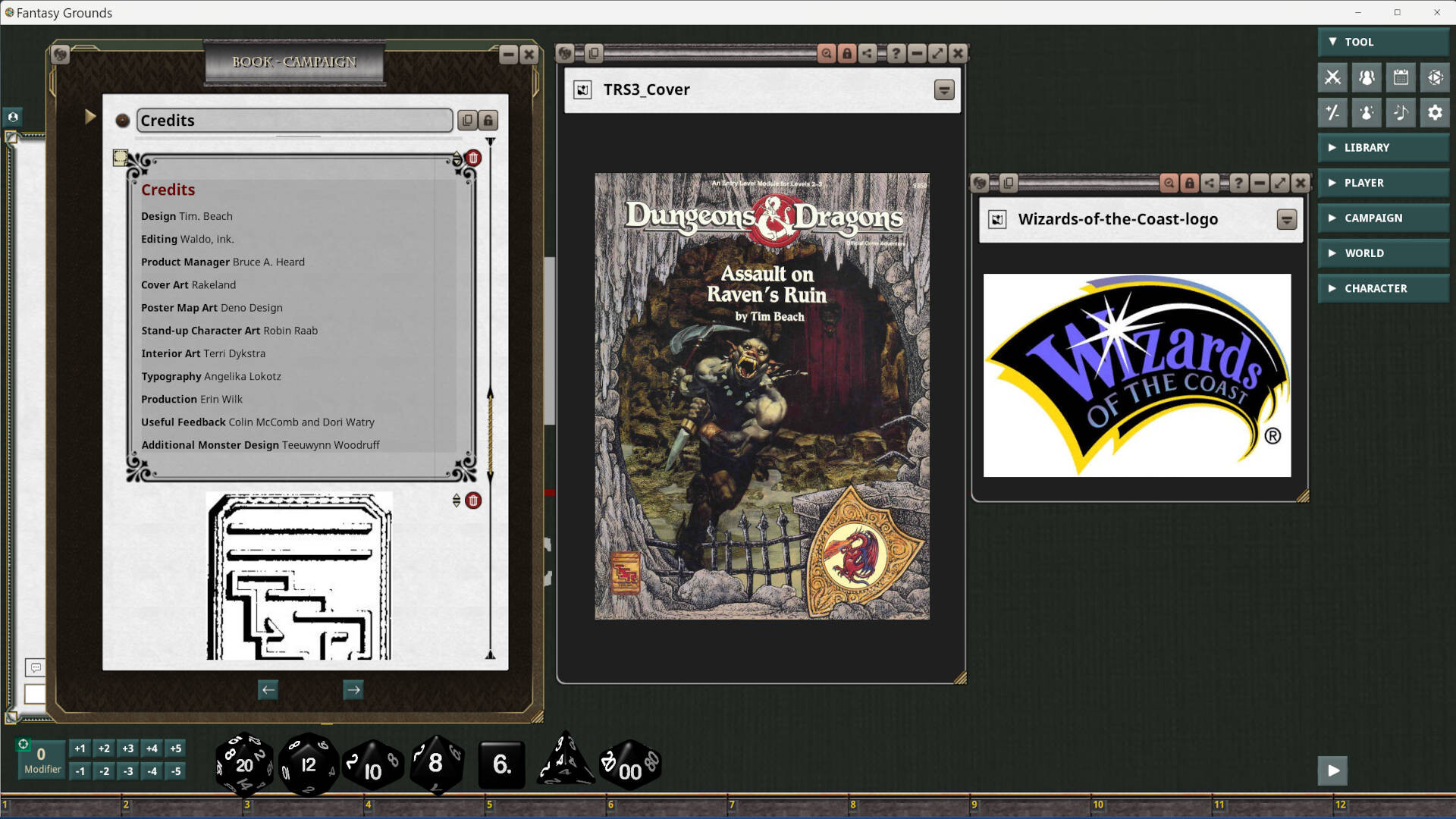Open the Calendar tool

(x=1401, y=77)
